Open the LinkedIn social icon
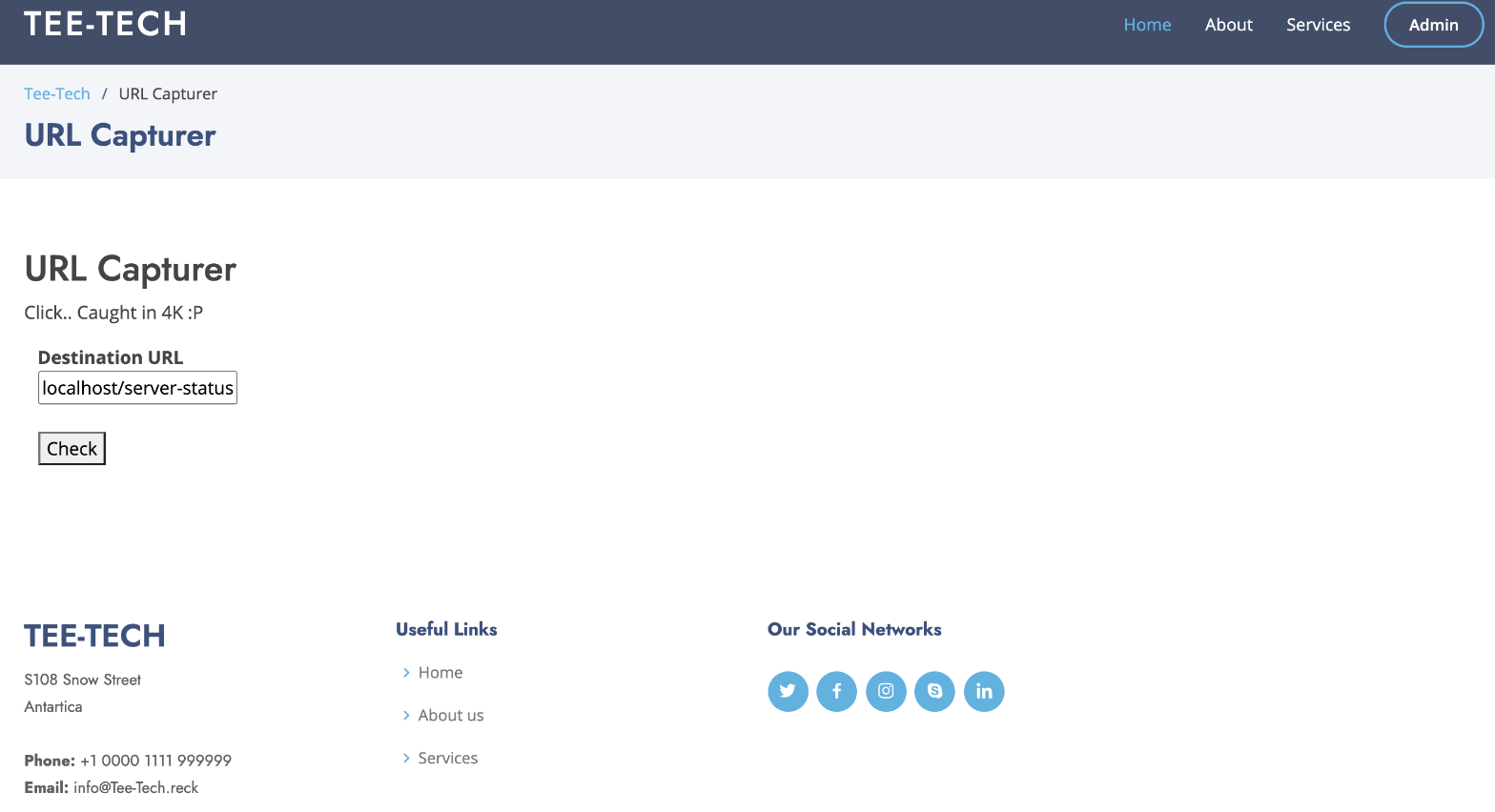The width and height of the screenshot is (1495, 812). click(x=984, y=691)
